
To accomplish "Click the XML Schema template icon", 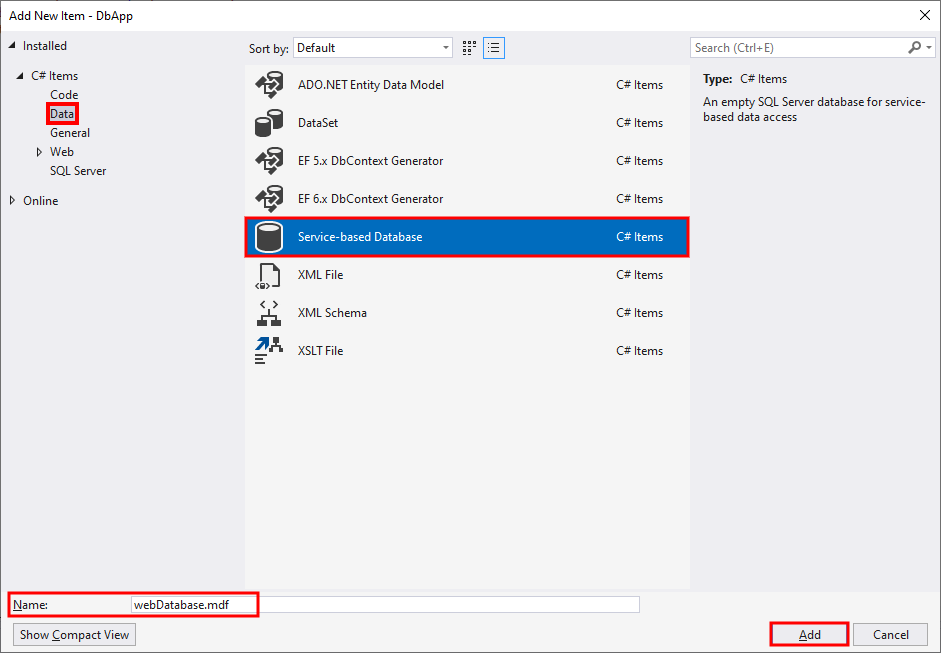I will (x=269, y=313).
